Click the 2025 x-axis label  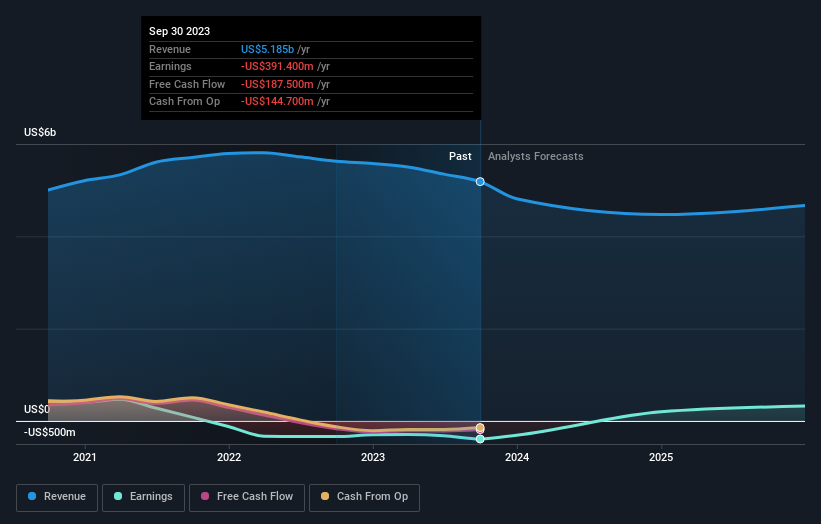tap(661, 458)
